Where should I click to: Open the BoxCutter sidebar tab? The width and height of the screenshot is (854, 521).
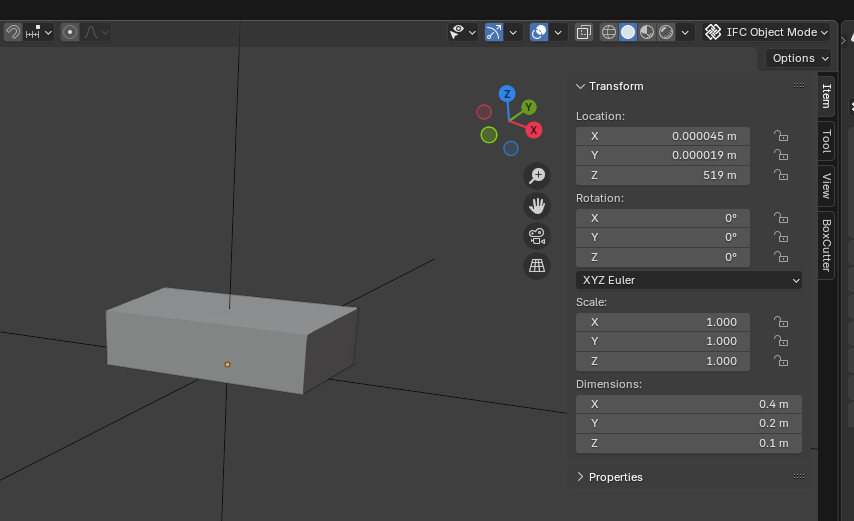pyautogui.click(x=826, y=246)
